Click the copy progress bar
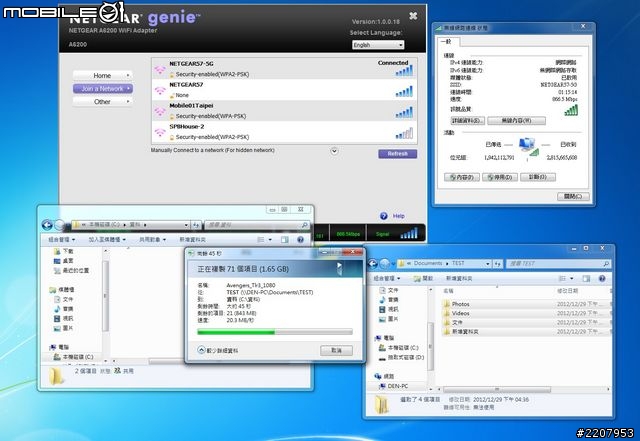640x441 pixels. click(x=275, y=332)
